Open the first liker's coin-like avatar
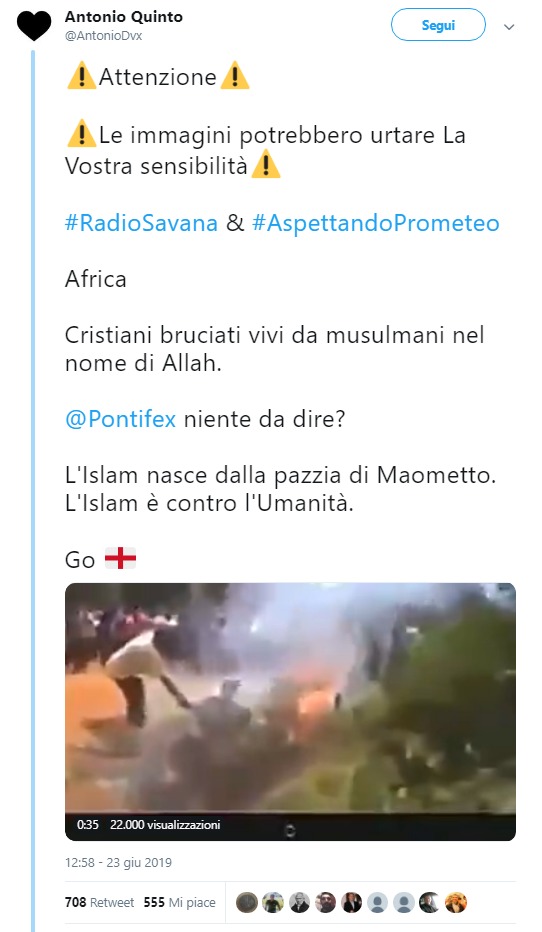 click(247, 902)
